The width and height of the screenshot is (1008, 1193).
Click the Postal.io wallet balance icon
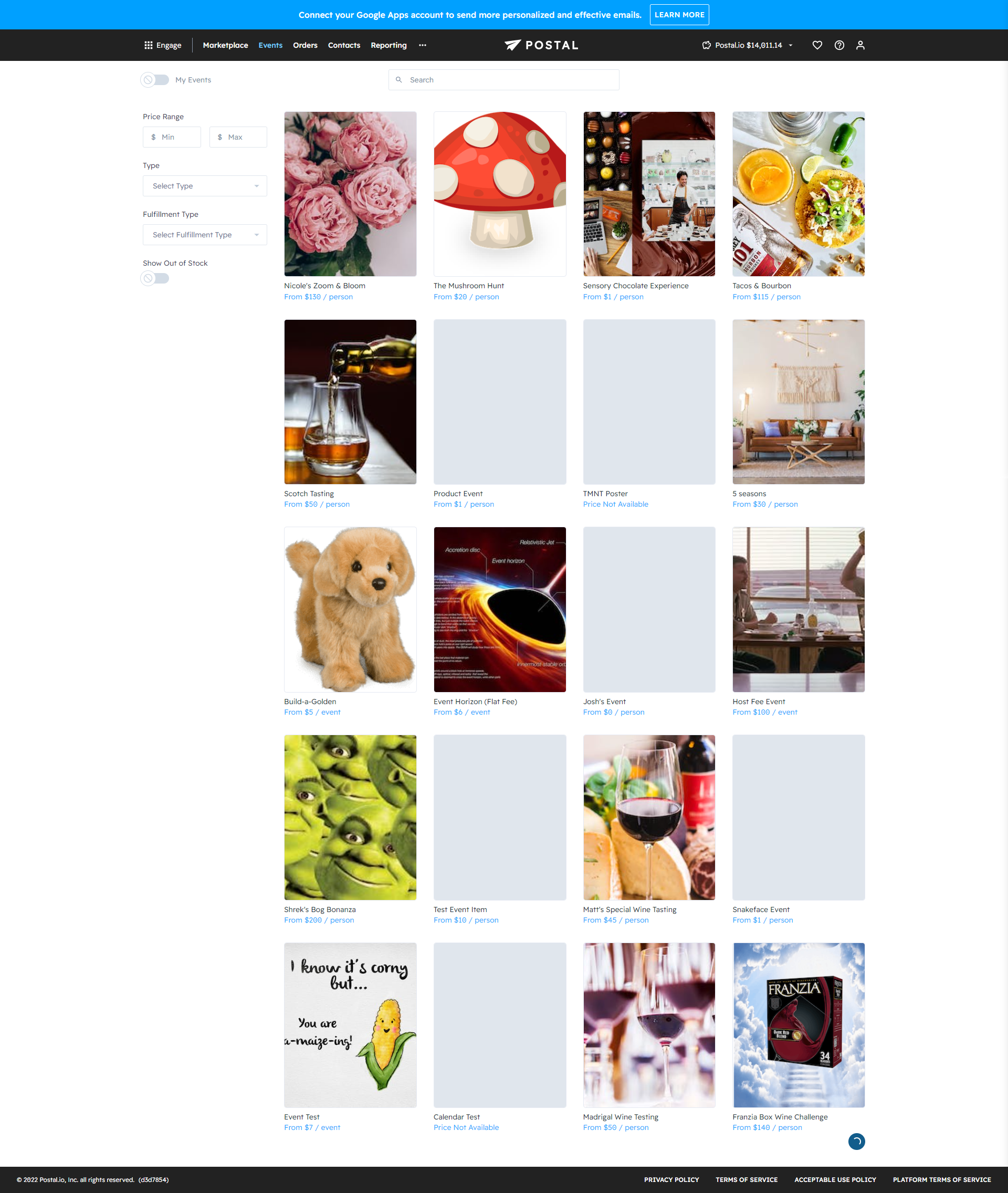[706, 45]
